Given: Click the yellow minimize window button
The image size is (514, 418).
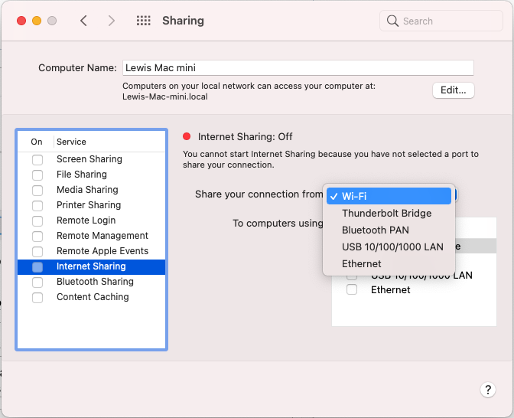Looking at the screenshot, I should click(37, 21).
